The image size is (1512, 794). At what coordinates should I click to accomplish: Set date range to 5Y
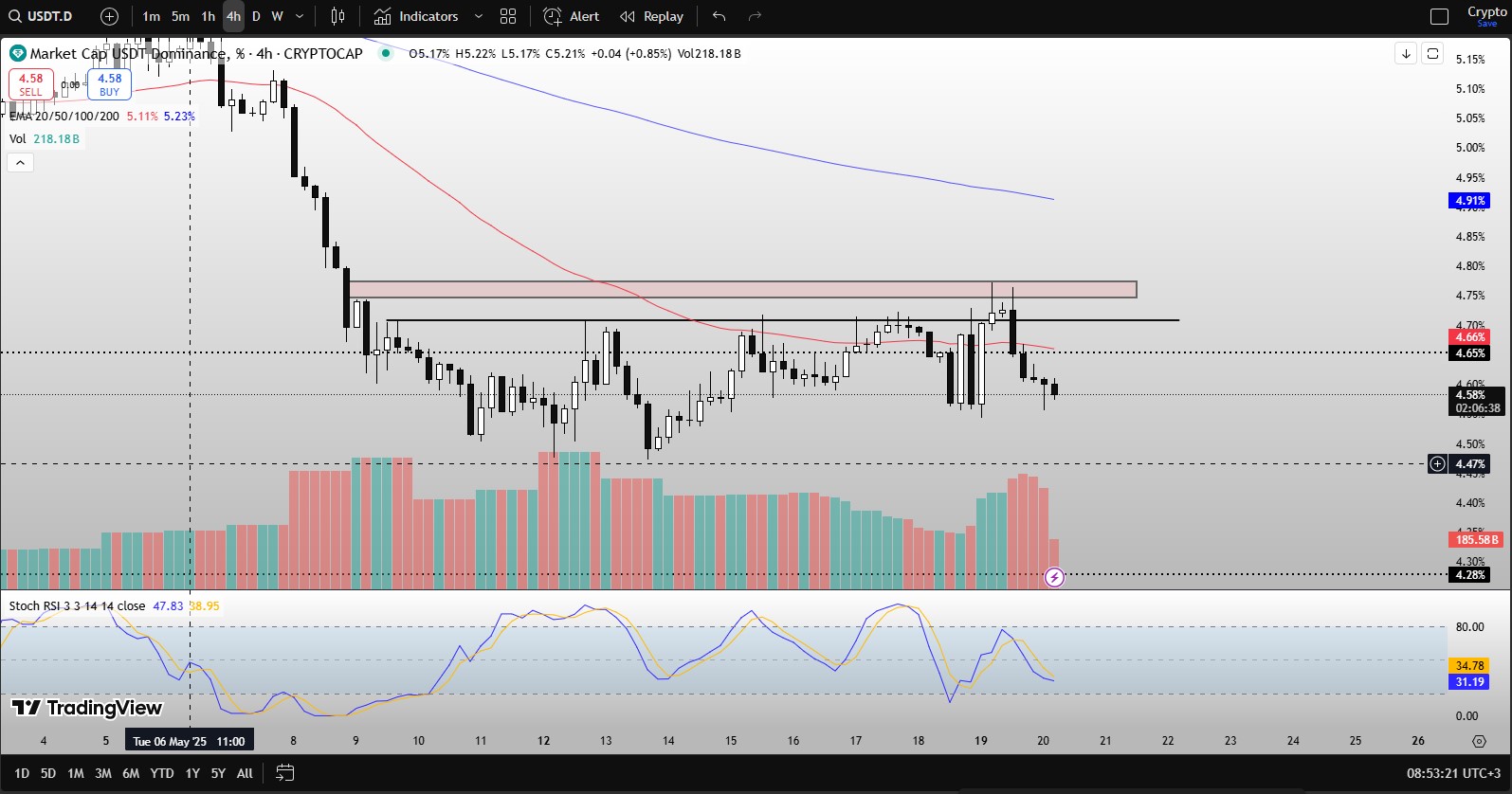point(218,773)
